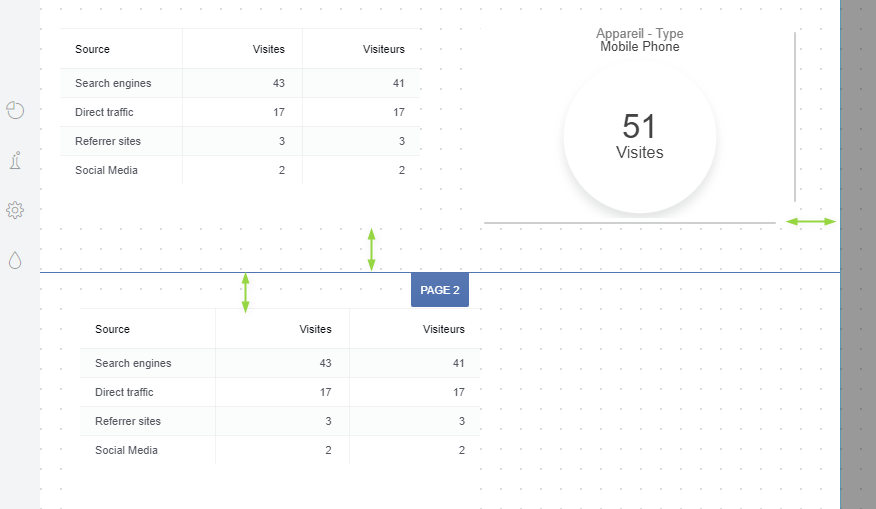876x509 pixels.
Task: Click Visiteurs header in top table
Action: 384,49
